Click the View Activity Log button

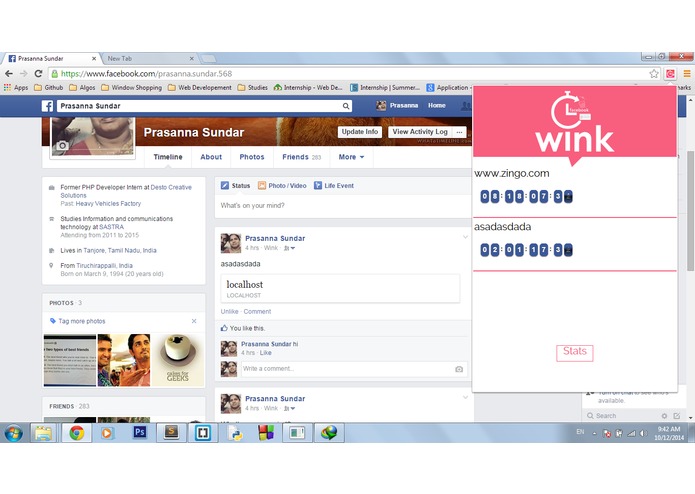(x=420, y=132)
